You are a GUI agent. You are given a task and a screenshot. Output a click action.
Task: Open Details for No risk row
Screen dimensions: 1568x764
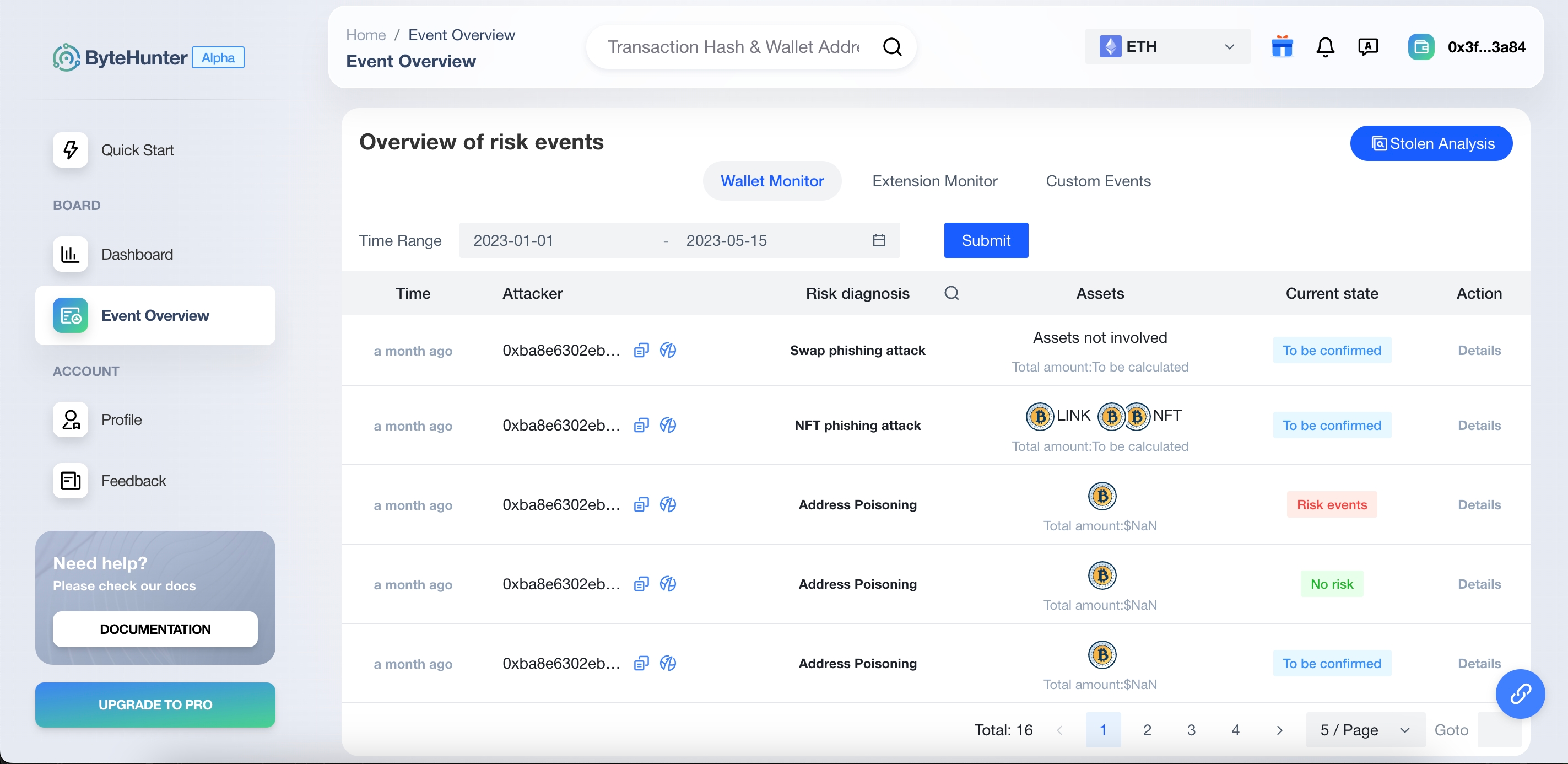pos(1479,584)
